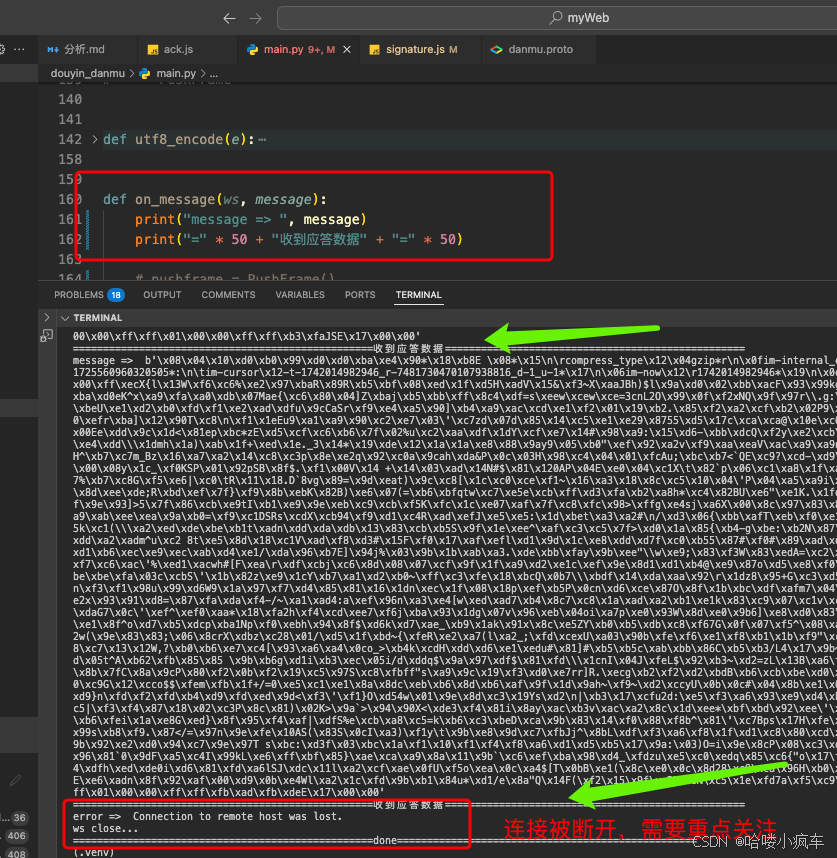Click the line 161 print statement

tap(251, 219)
